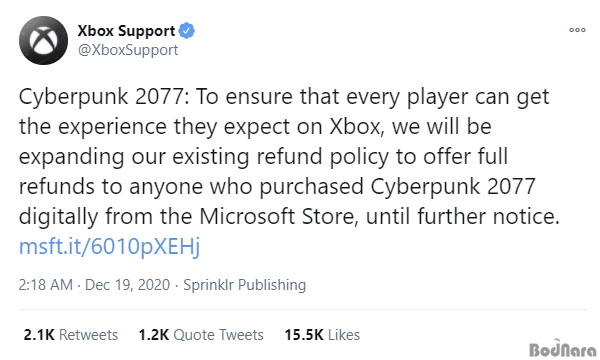This screenshot has height=360, width=600.
Task: View the 15.5K Likes list
Action: click(322, 335)
